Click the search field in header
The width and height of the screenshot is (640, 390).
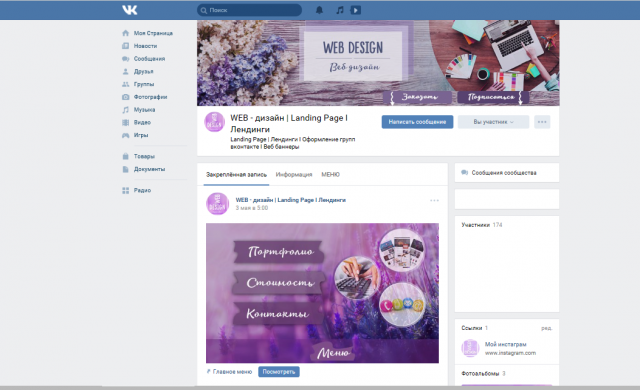249,10
